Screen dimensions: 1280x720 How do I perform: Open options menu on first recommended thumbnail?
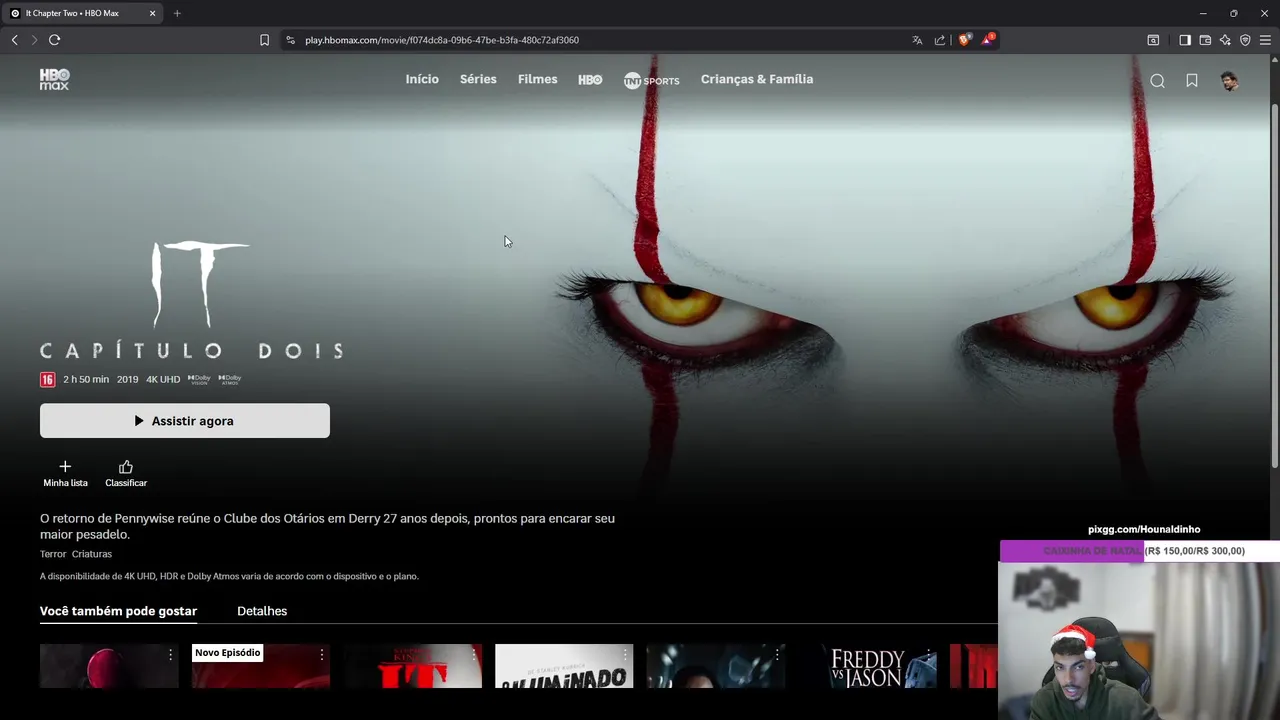click(x=170, y=655)
